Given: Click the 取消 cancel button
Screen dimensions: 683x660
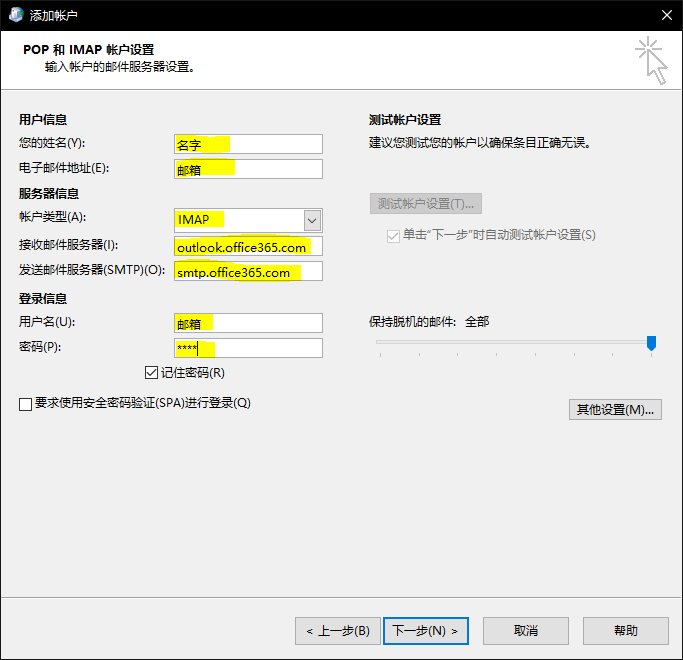Looking at the screenshot, I should coord(526,631).
